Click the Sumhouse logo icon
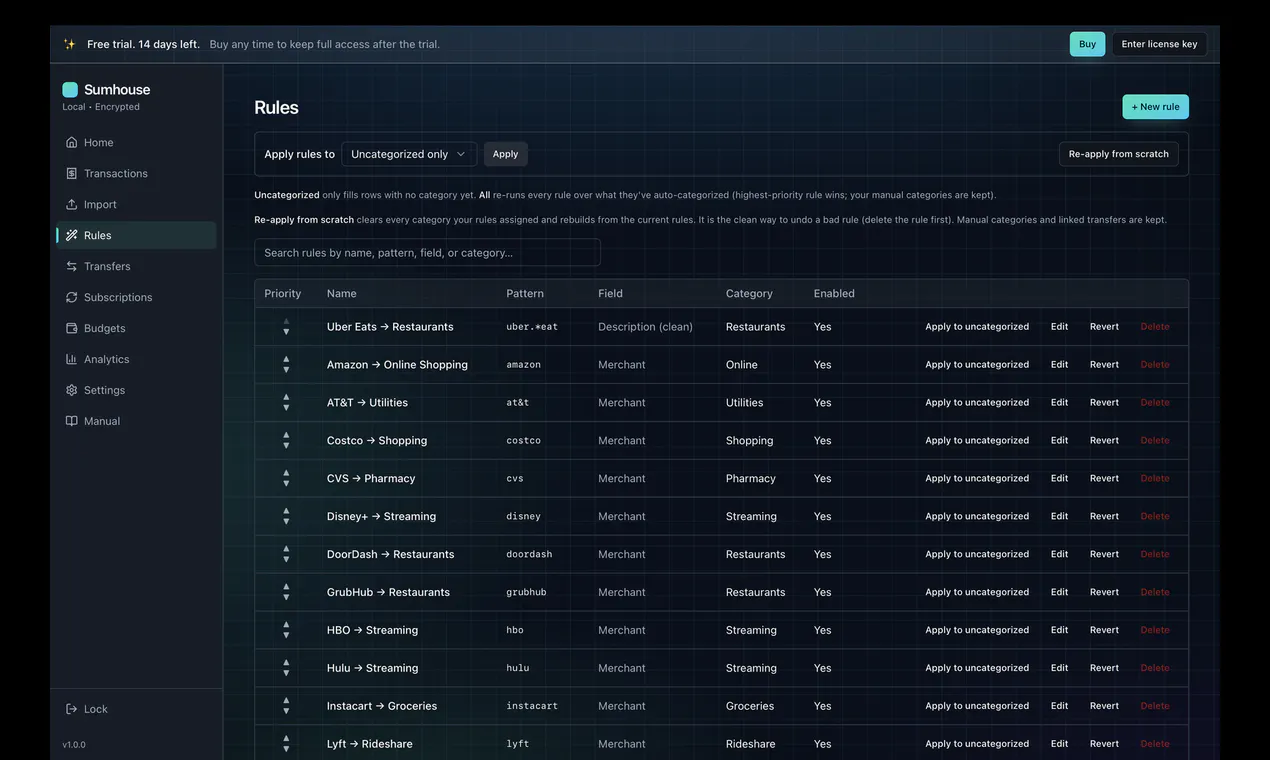This screenshot has height=760, width=1270. pos(70,89)
